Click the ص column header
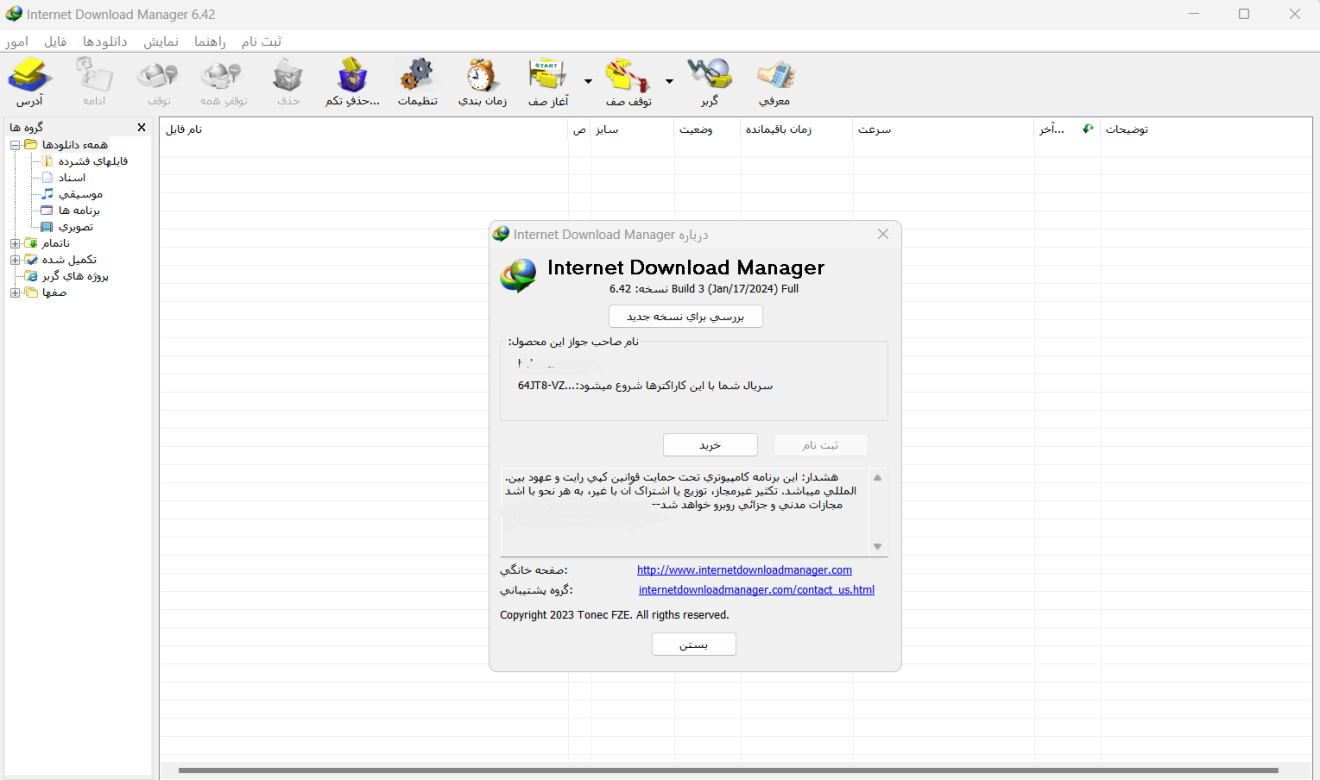 coord(580,129)
